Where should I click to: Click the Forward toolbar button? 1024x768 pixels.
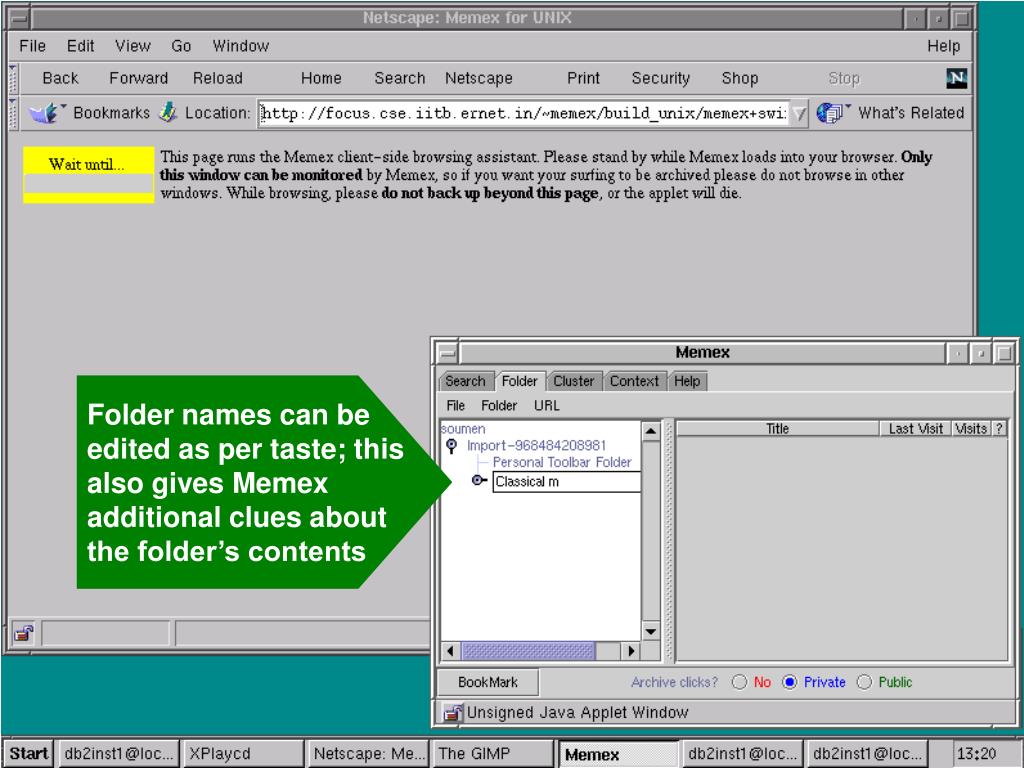tap(138, 78)
